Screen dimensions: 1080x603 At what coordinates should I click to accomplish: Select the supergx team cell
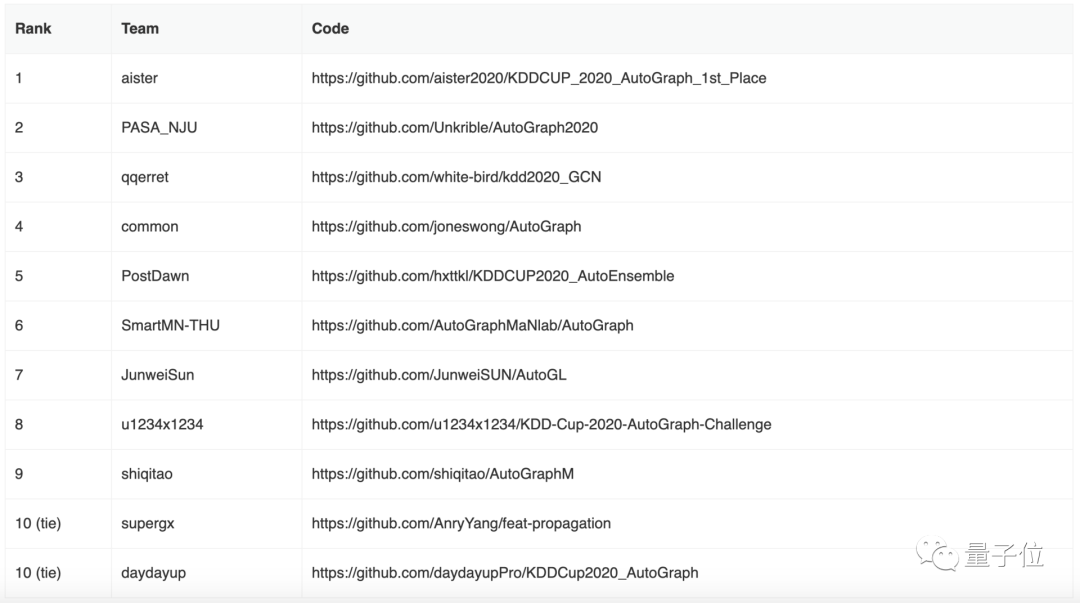point(147,523)
